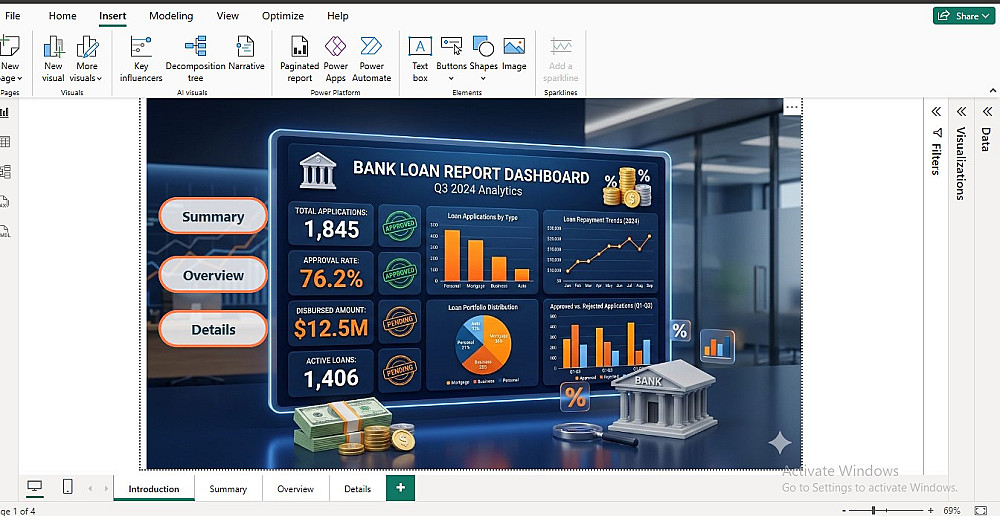Switch to Report view in sidebar
1000x516 pixels.
[x=5, y=112]
